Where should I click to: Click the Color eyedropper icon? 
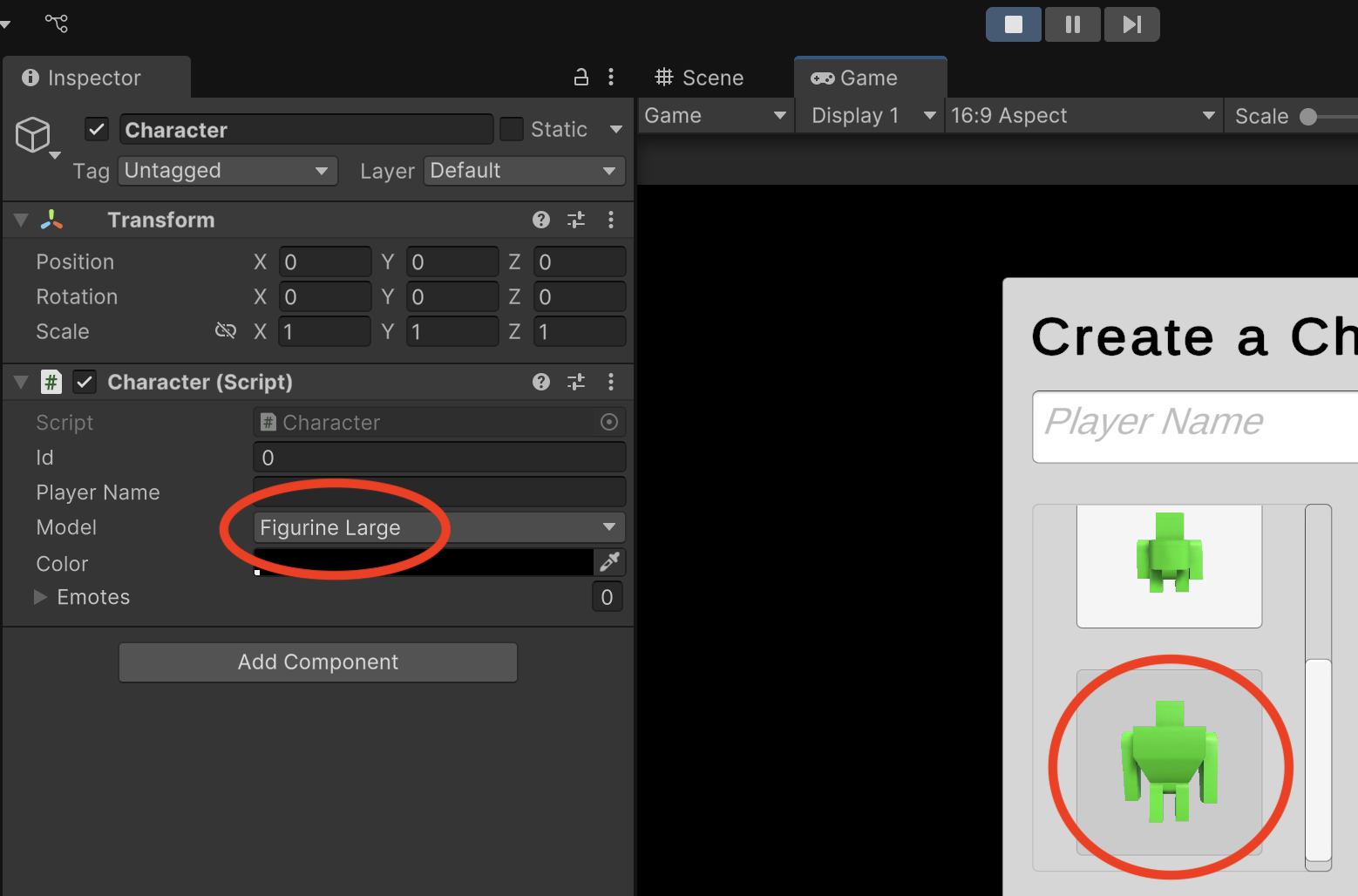[609, 562]
